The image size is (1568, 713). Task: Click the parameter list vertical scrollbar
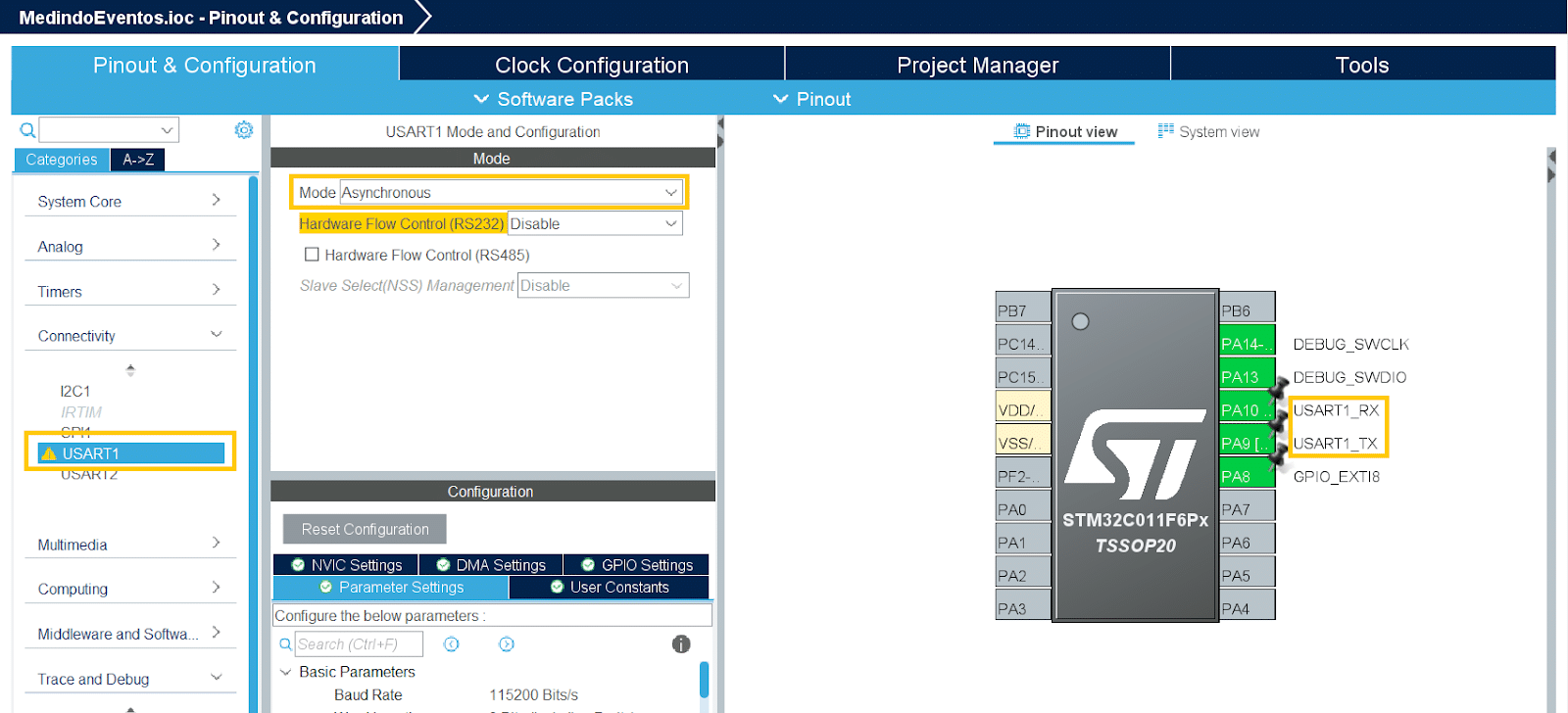[704, 680]
